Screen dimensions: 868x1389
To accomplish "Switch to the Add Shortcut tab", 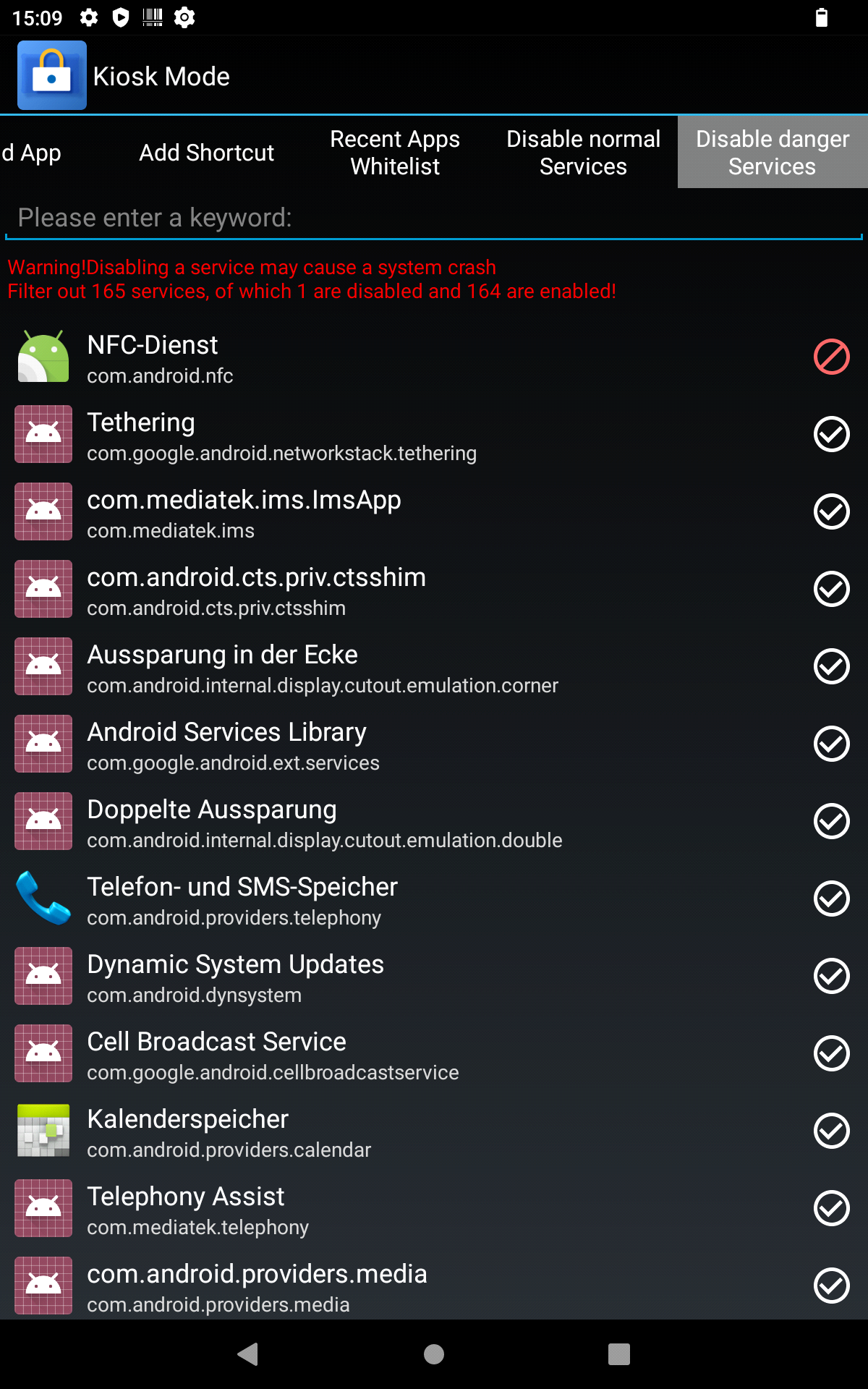I will tap(206, 153).
